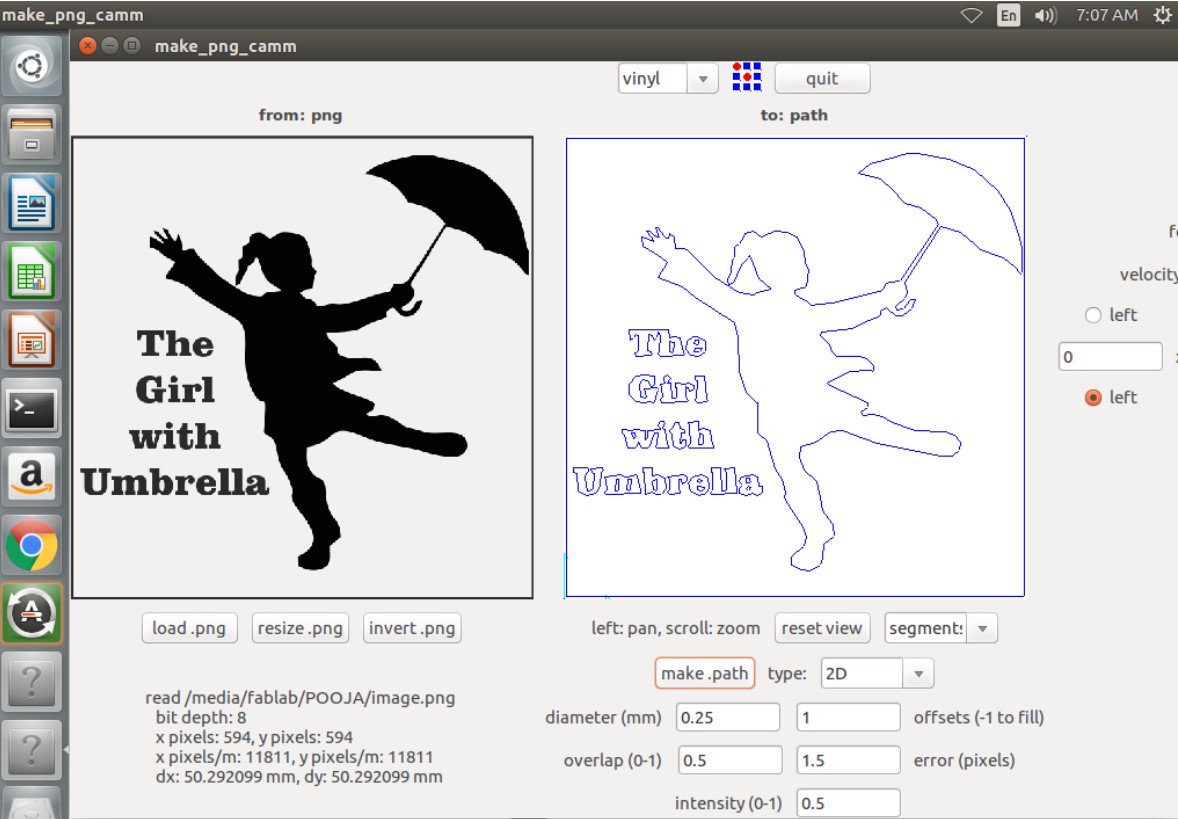Image resolution: width=1178 pixels, height=819 pixels.
Task: Click the red and blue dots grid icon
Action: (x=747, y=77)
